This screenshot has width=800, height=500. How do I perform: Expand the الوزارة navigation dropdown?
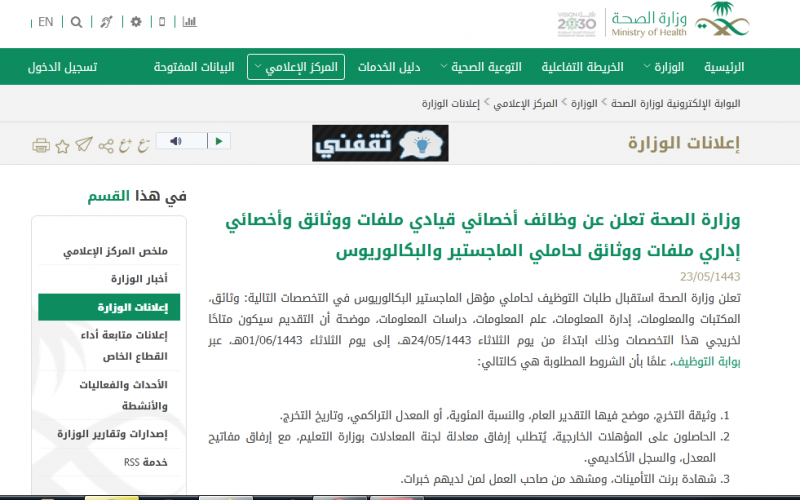point(664,67)
